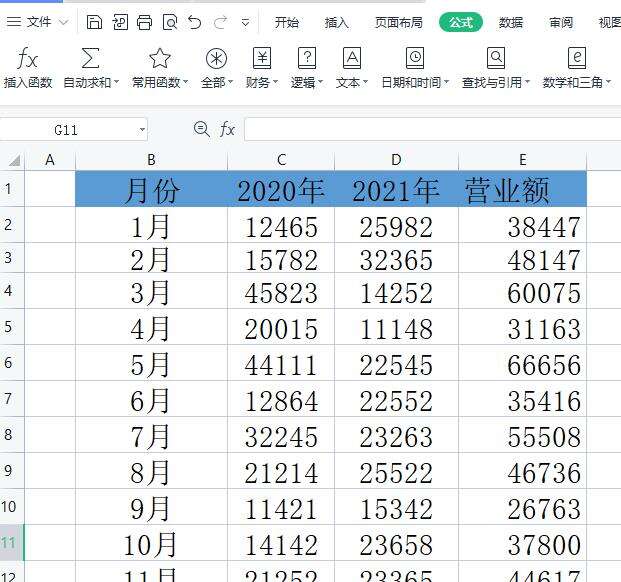The width and height of the screenshot is (621, 582).
Task: Click the 2021年 header cell
Action: coord(396,188)
